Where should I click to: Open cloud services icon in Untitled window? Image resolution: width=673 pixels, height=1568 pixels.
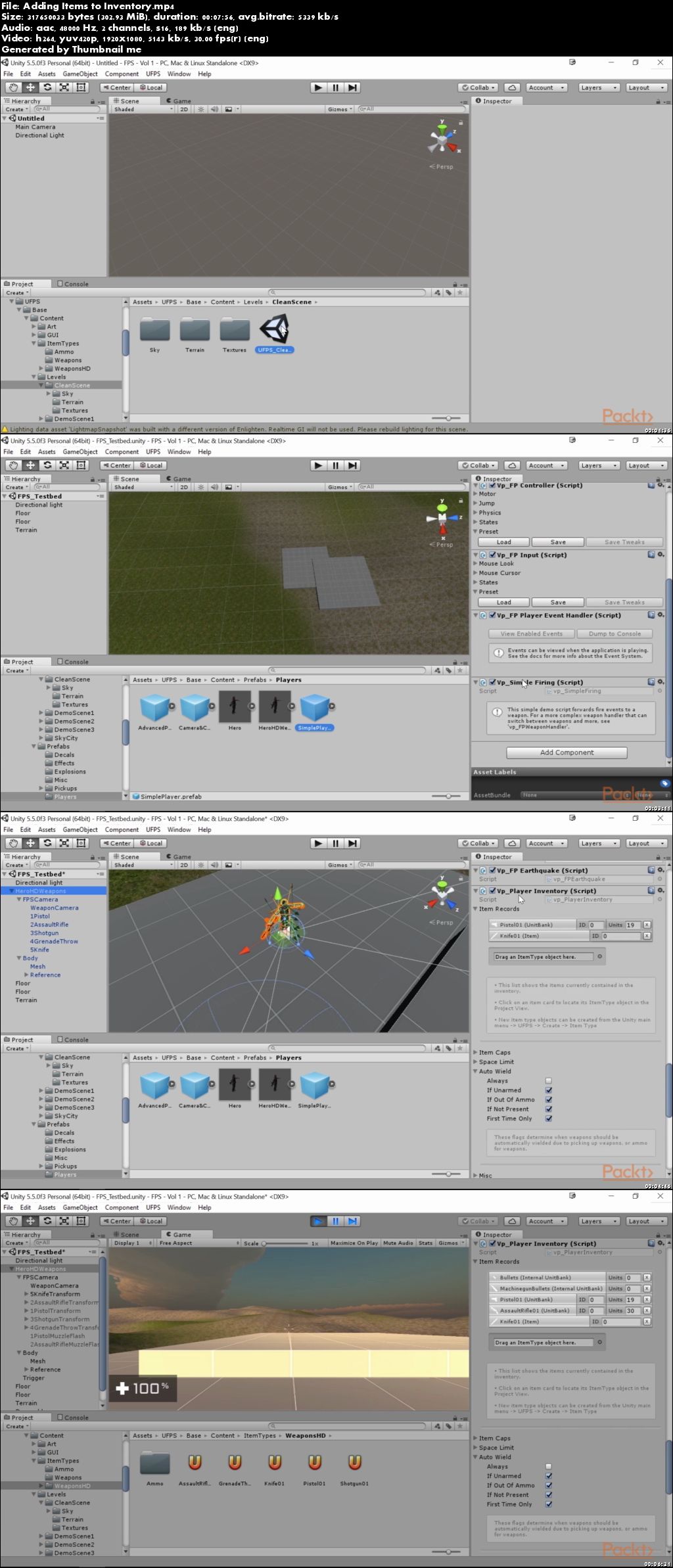pos(513,87)
